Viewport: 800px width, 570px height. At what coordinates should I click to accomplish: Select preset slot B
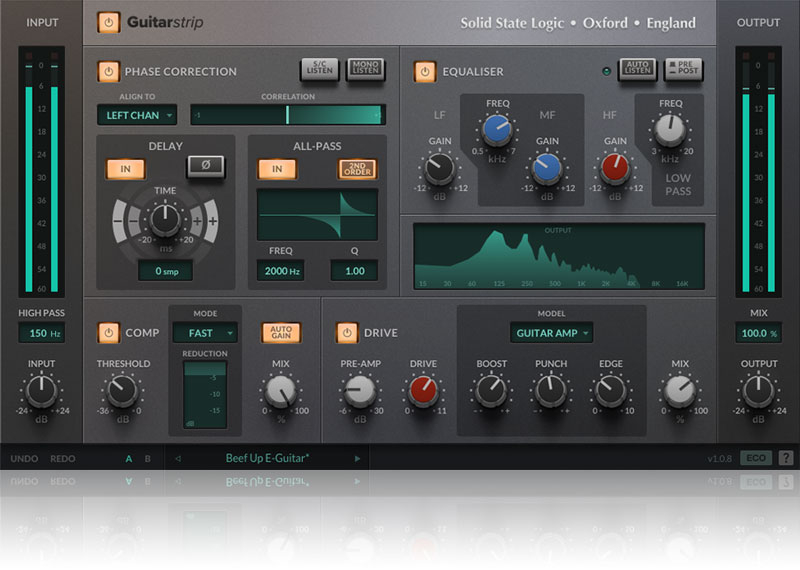tap(147, 459)
